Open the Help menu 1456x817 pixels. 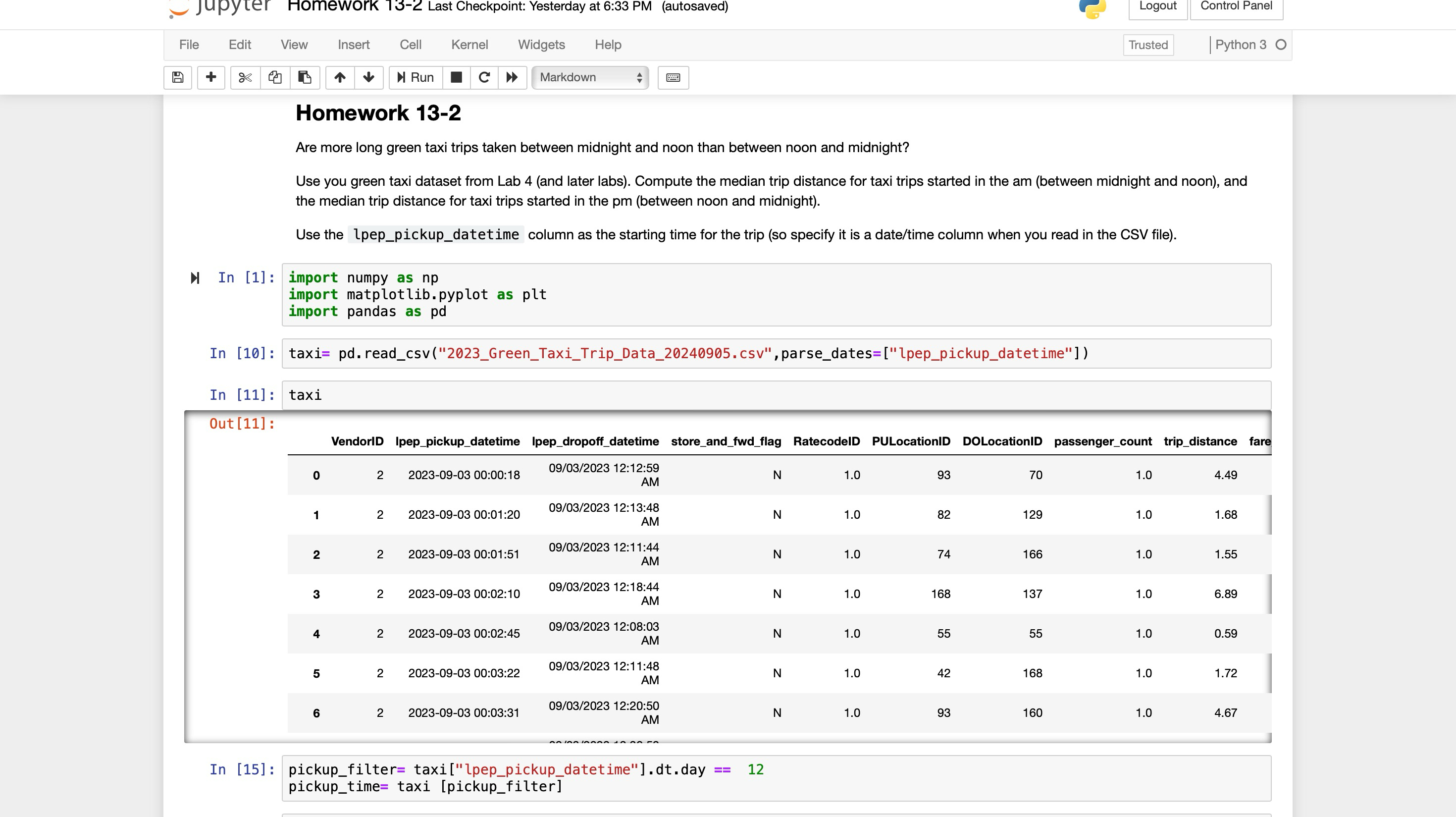pos(608,45)
